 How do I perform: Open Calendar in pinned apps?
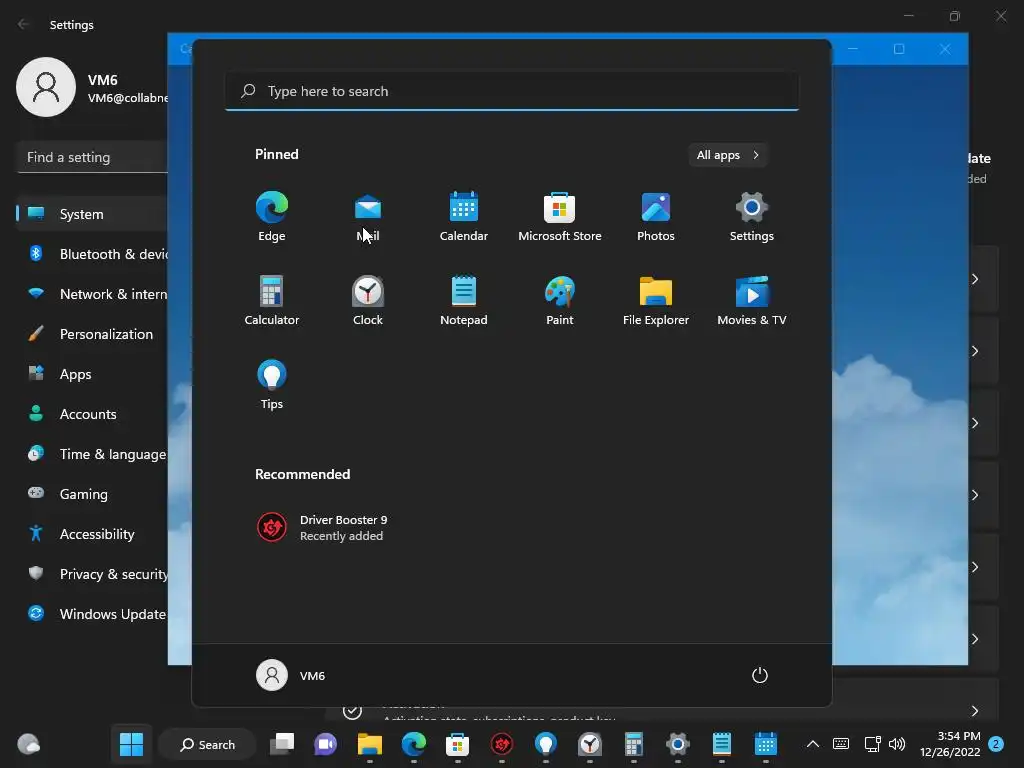pyautogui.click(x=464, y=217)
